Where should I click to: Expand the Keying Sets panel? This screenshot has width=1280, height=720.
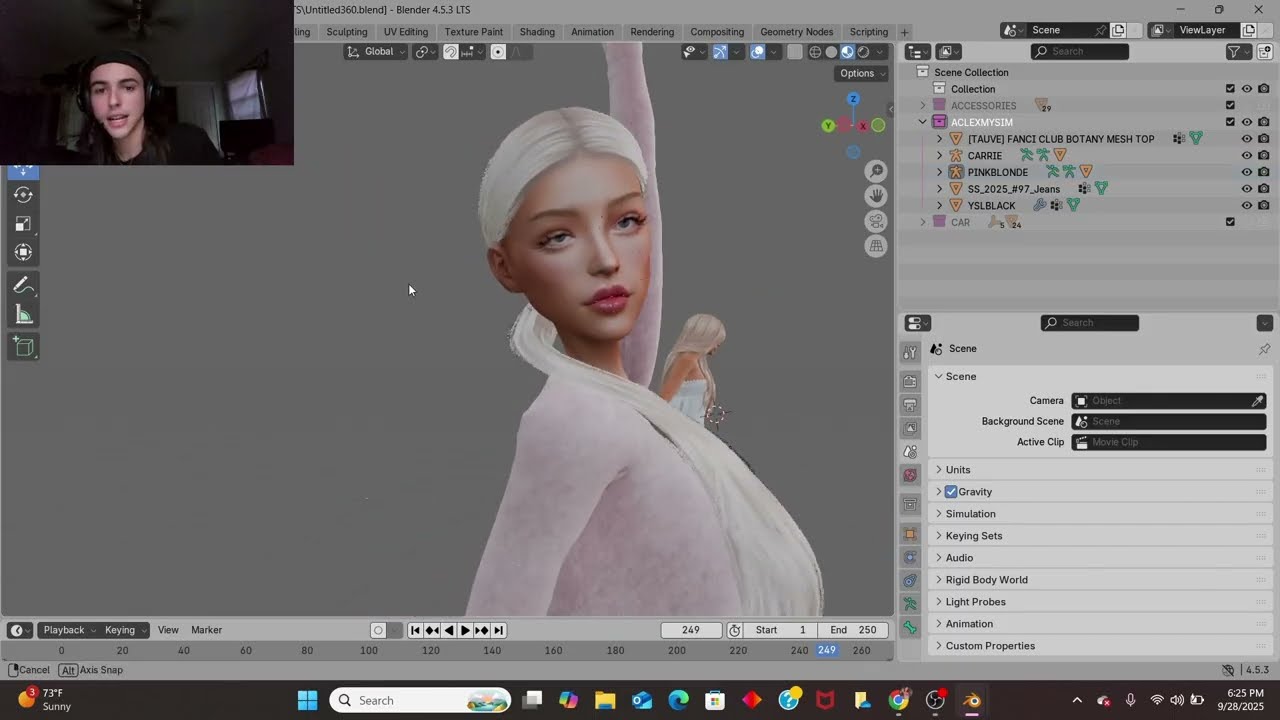coord(1101,536)
